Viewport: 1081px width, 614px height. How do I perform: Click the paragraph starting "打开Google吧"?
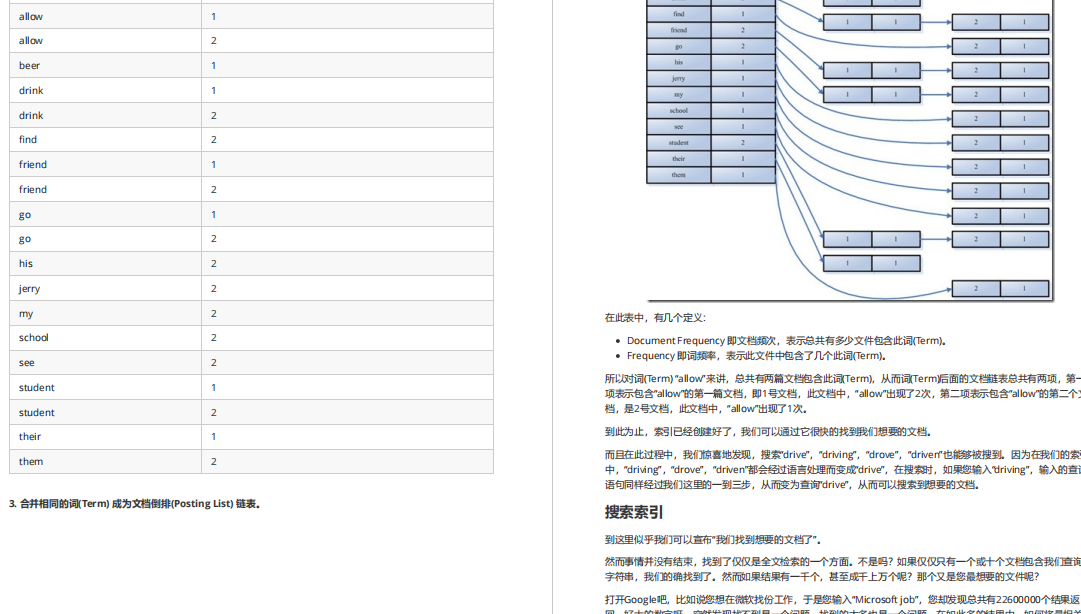842,606
